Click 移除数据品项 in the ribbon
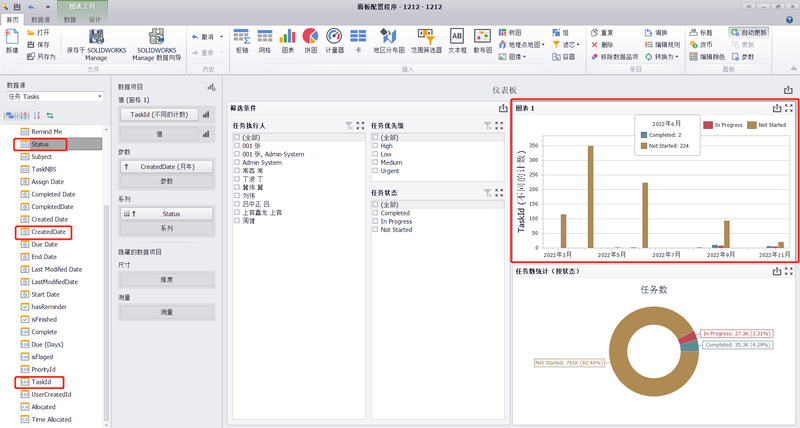Image resolution: width=800 pixels, height=428 pixels. point(614,57)
